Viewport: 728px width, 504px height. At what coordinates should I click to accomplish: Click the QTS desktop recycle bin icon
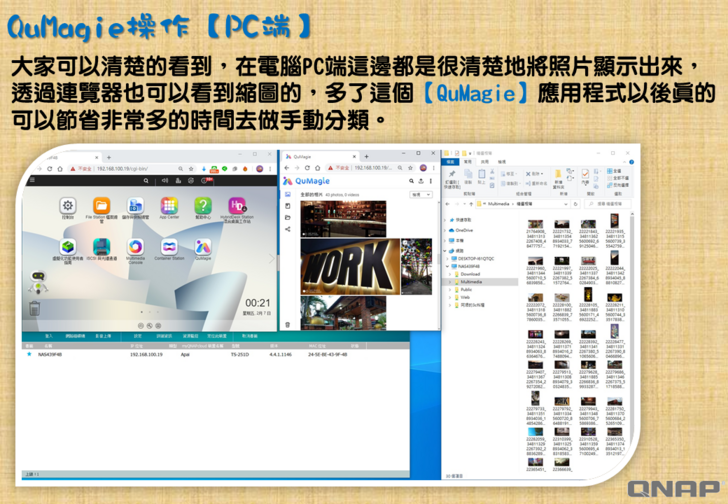pyautogui.click(x=35, y=308)
